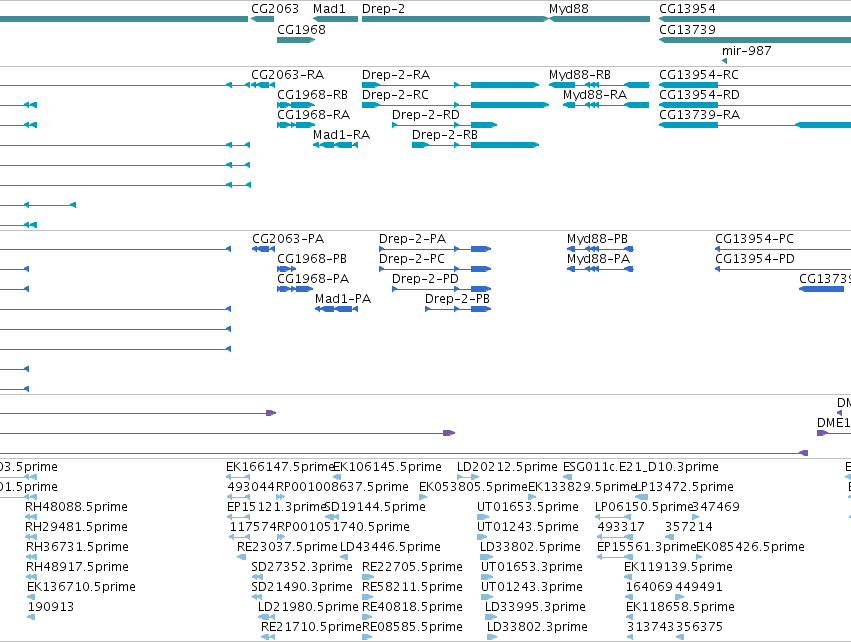Click transcript CG1968-RA
This screenshot has width=851, height=642.
tap(313, 115)
